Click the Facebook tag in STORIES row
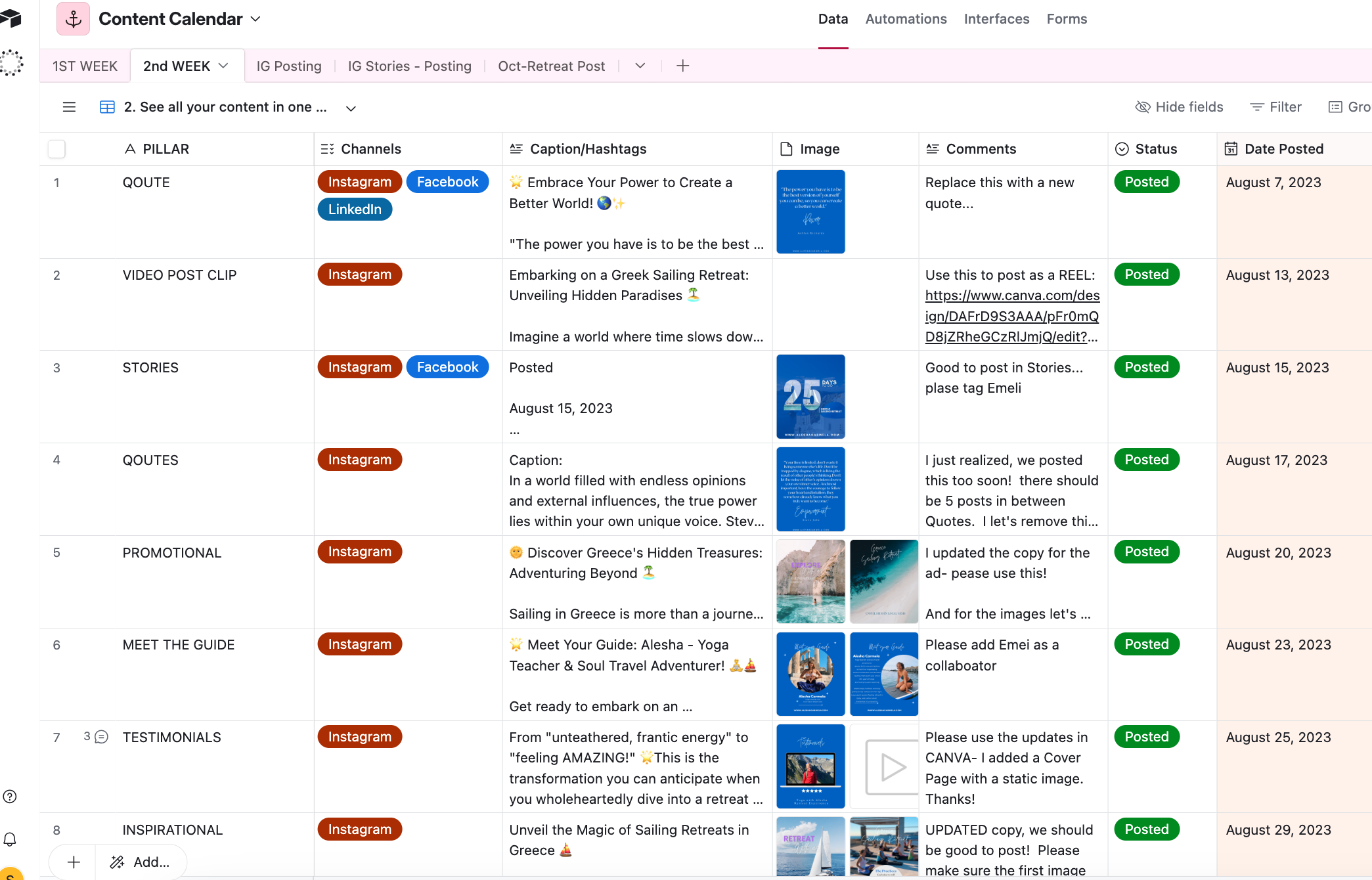Image resolution: width=1372 pixels, height=880 pixels. 447,367
